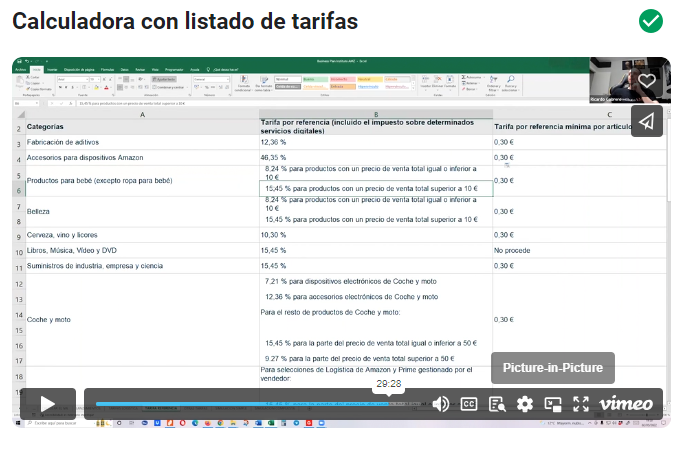The width and height of the screenshot is (691, 451).
Task: Open the Insertar ribbon tab
Action: coord(52,70)
